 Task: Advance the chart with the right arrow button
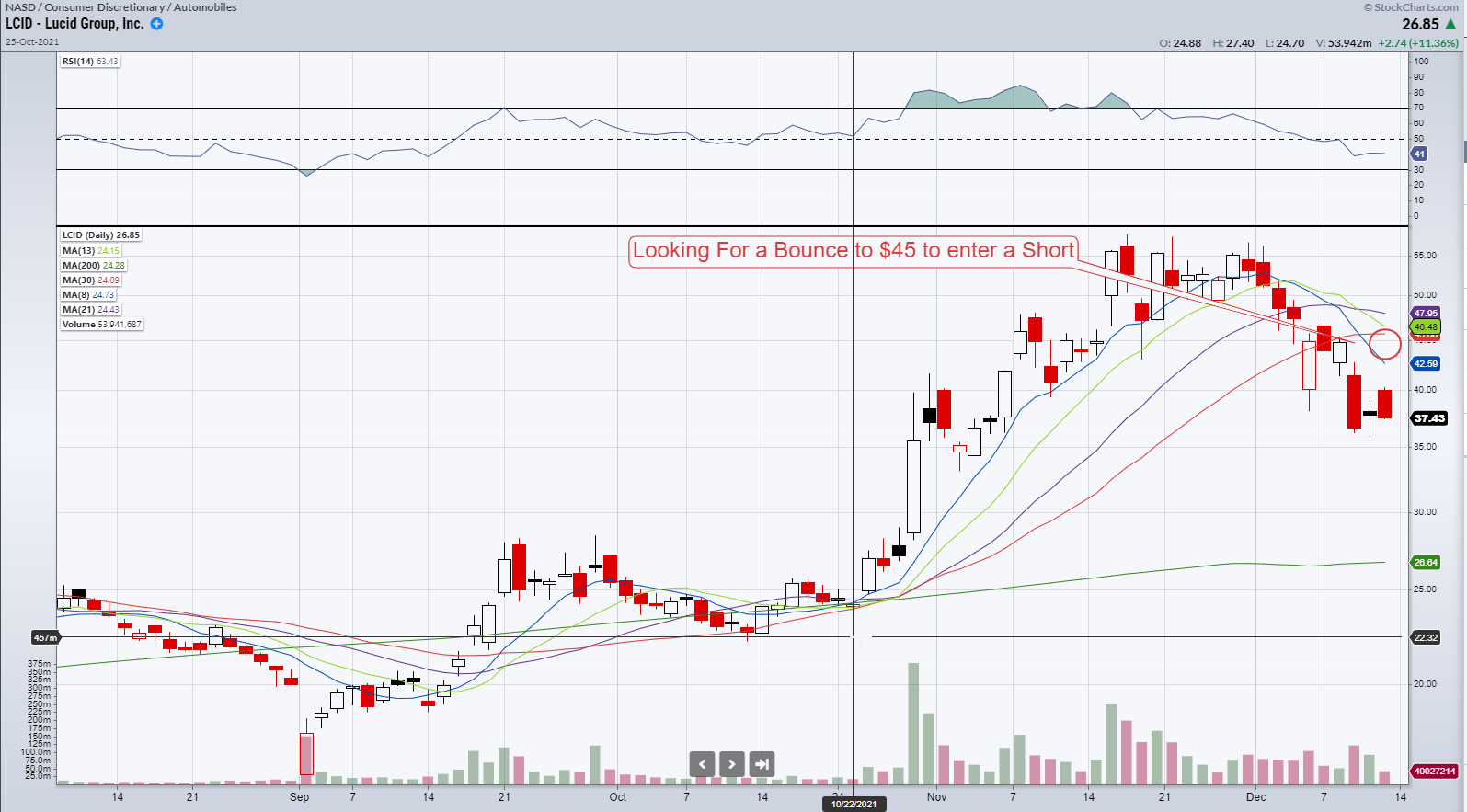[x=732, y=763]
